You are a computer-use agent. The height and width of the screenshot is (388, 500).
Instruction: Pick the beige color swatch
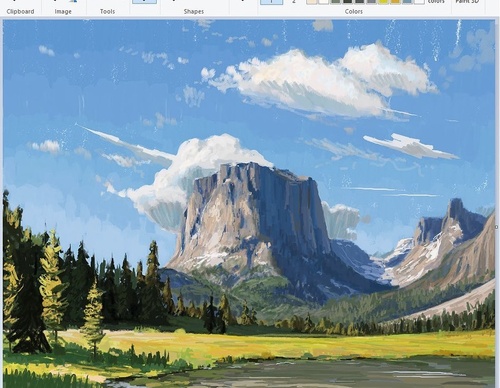[x=311, y=2]
